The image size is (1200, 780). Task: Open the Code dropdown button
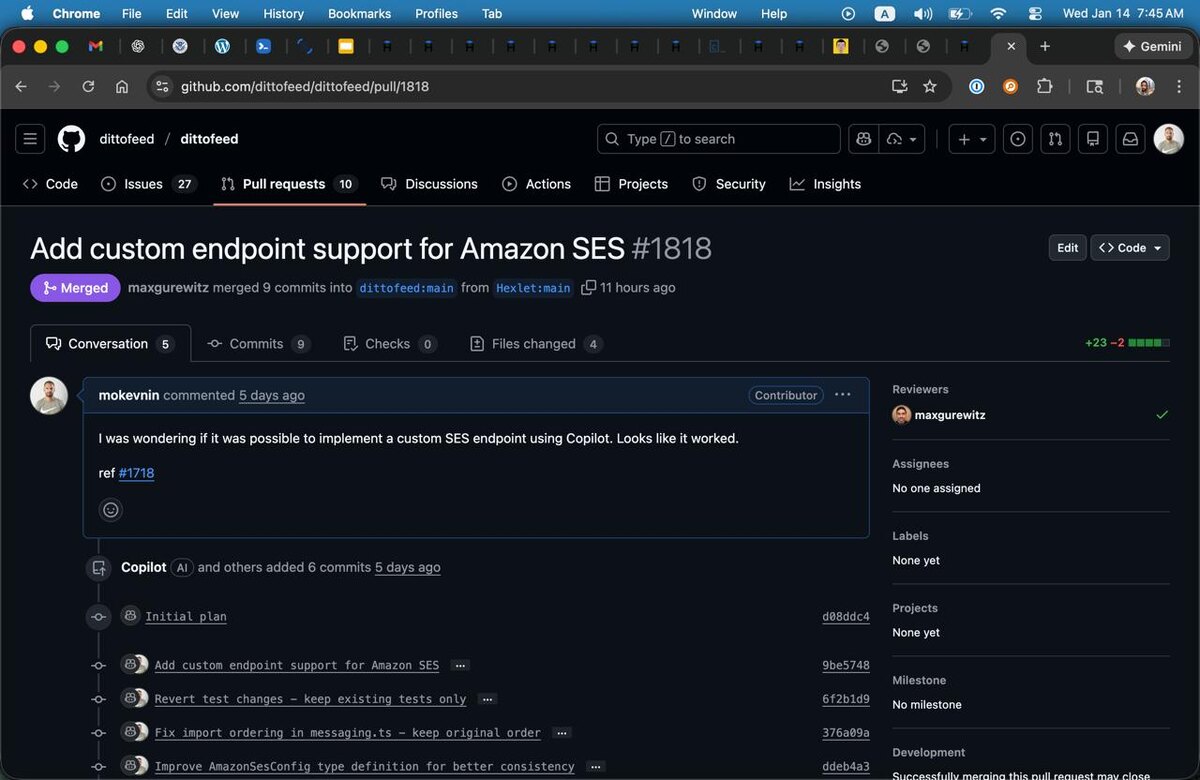(1130, 248)
